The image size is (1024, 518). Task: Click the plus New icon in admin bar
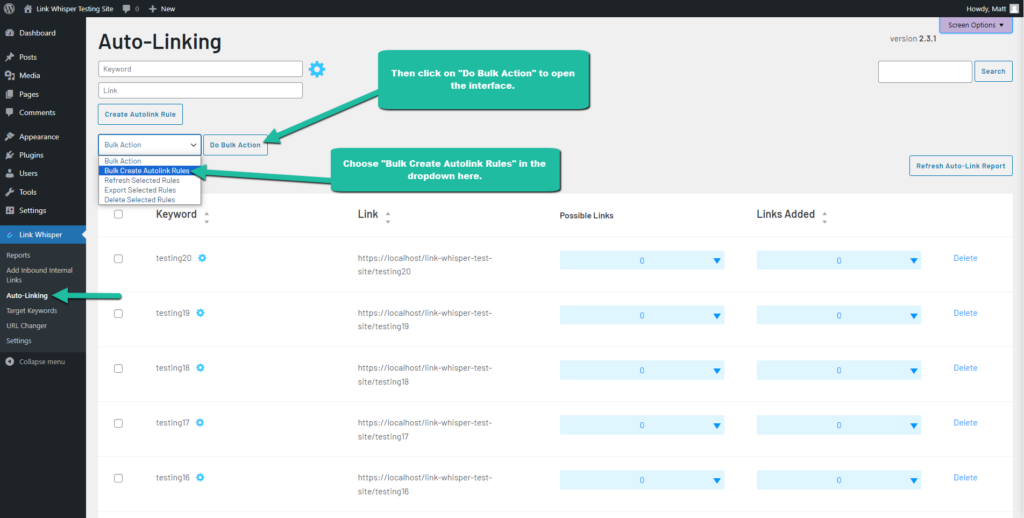[x=152, y=8]
